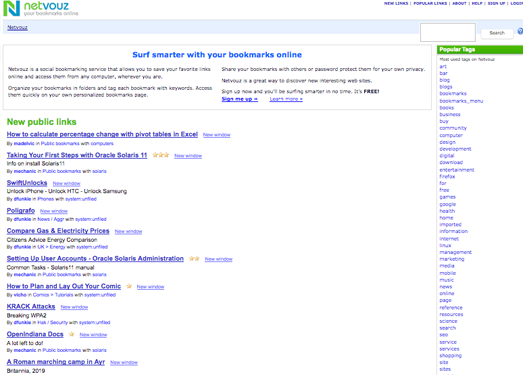The height and width of the screenshot is (375, 523).
Task: Select the 'download' popular tag
Action: pos(451,162)
